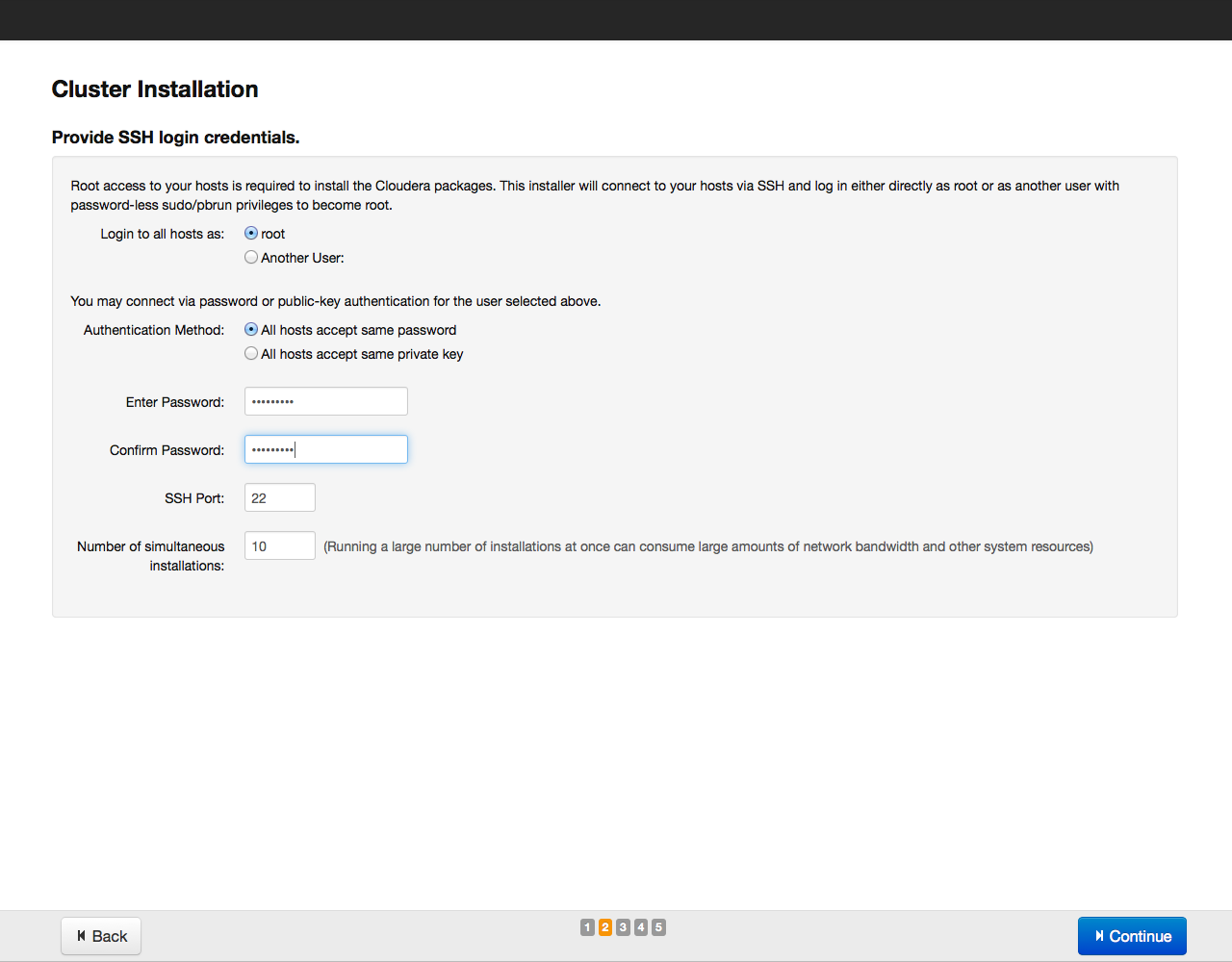Image resolution: width=1232 pixels, height=962 pixels.
Task: Click the Cluster Installation heading
Action: [155, 89]
